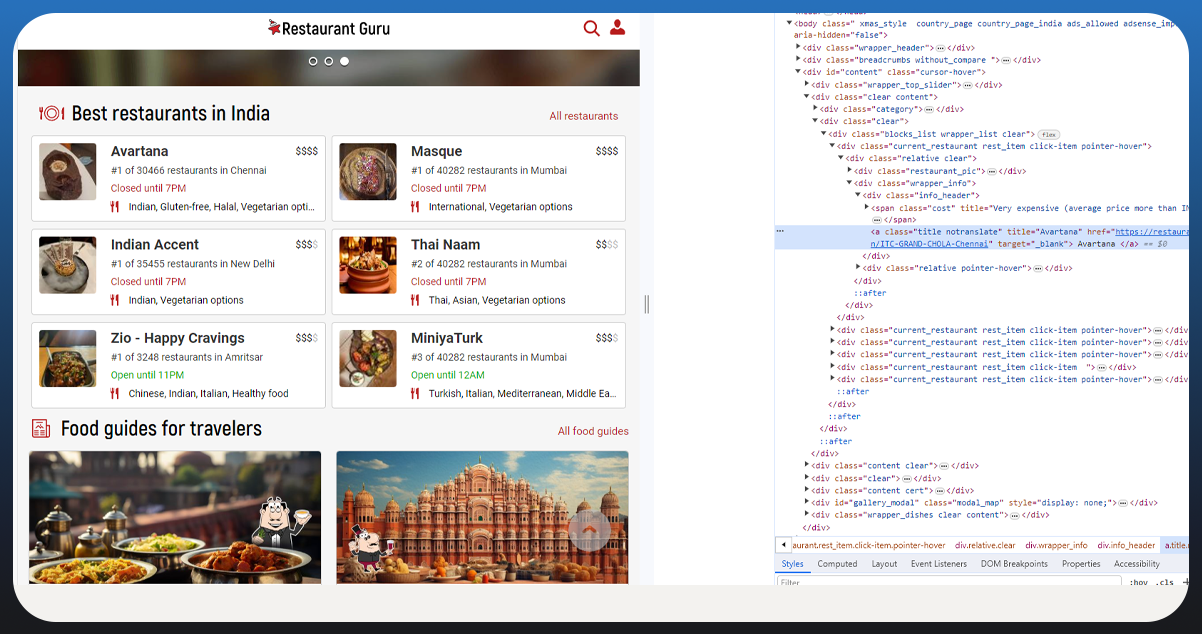Open the All restaurants link
This screenshot has height=634, width=1202.
(x=583, y=116)
